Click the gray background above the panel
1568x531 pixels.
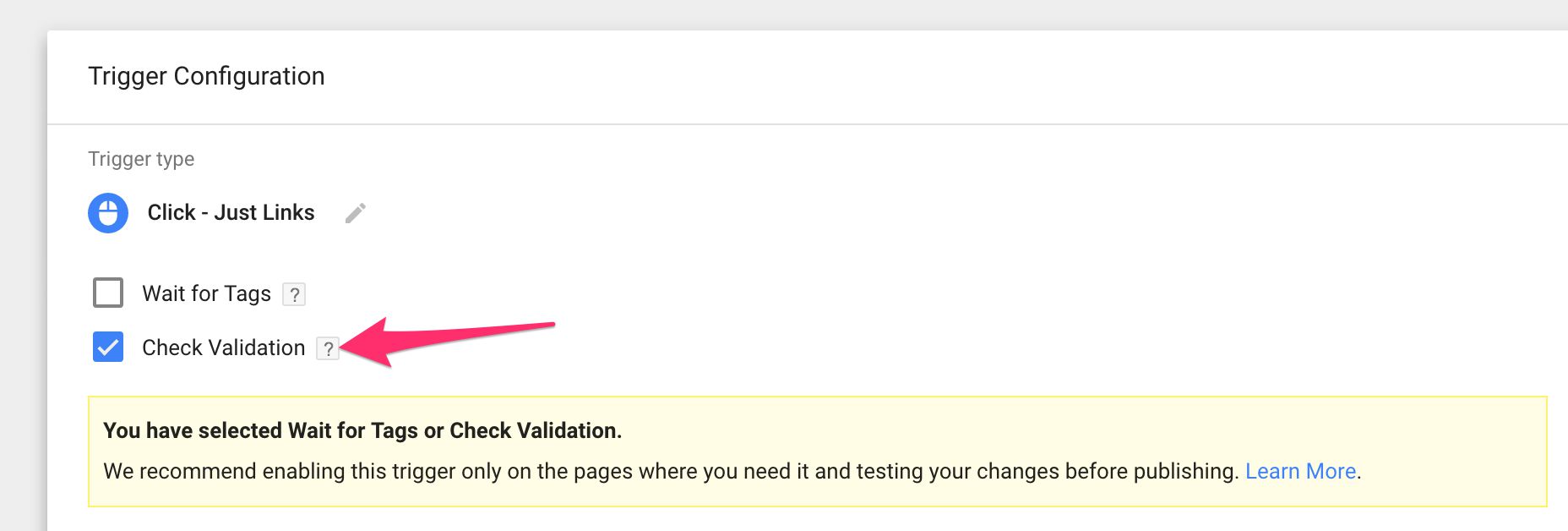[784, 14]
